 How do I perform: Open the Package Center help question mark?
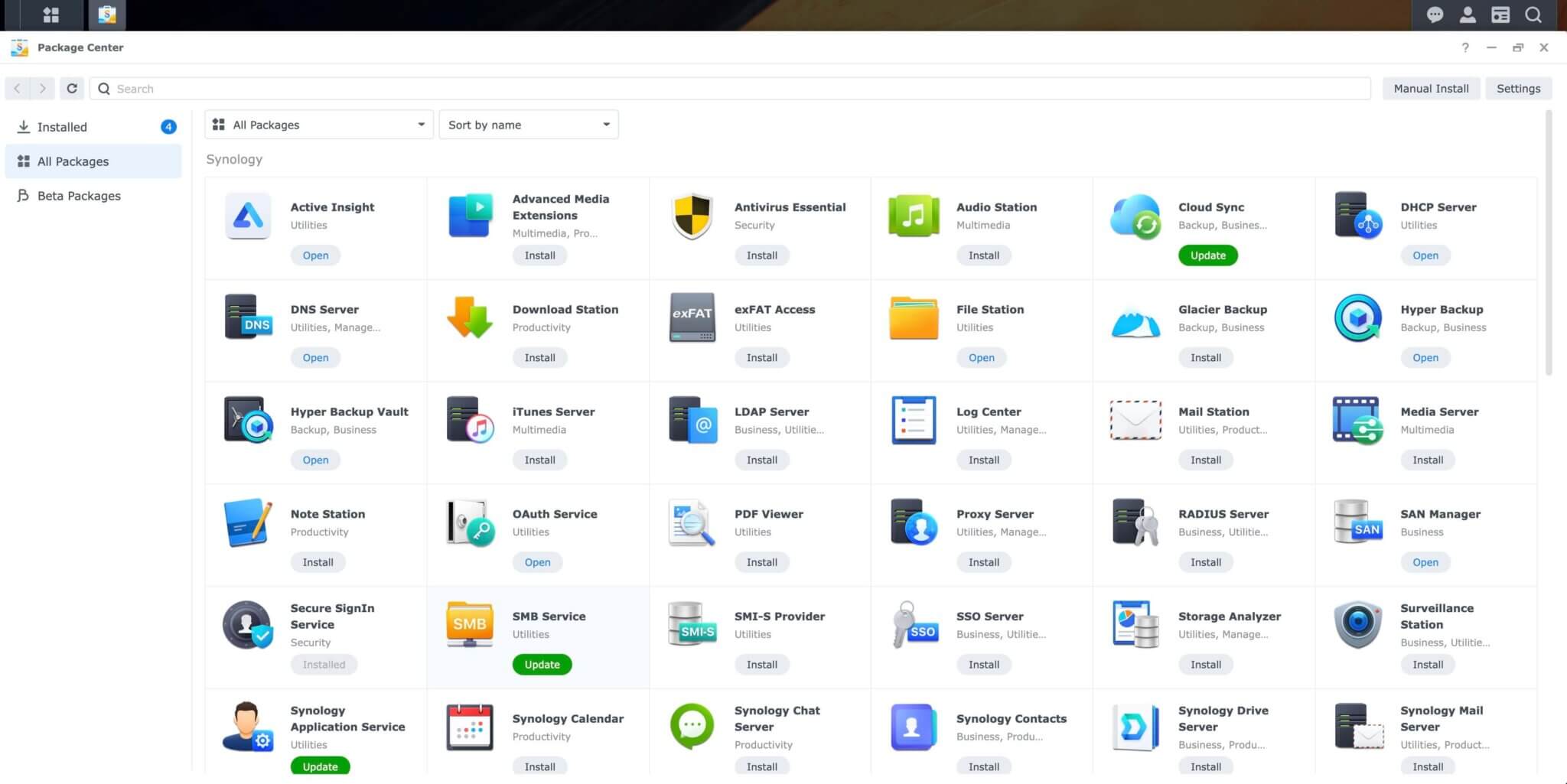pyautogui.click(x=1465, y=47)
